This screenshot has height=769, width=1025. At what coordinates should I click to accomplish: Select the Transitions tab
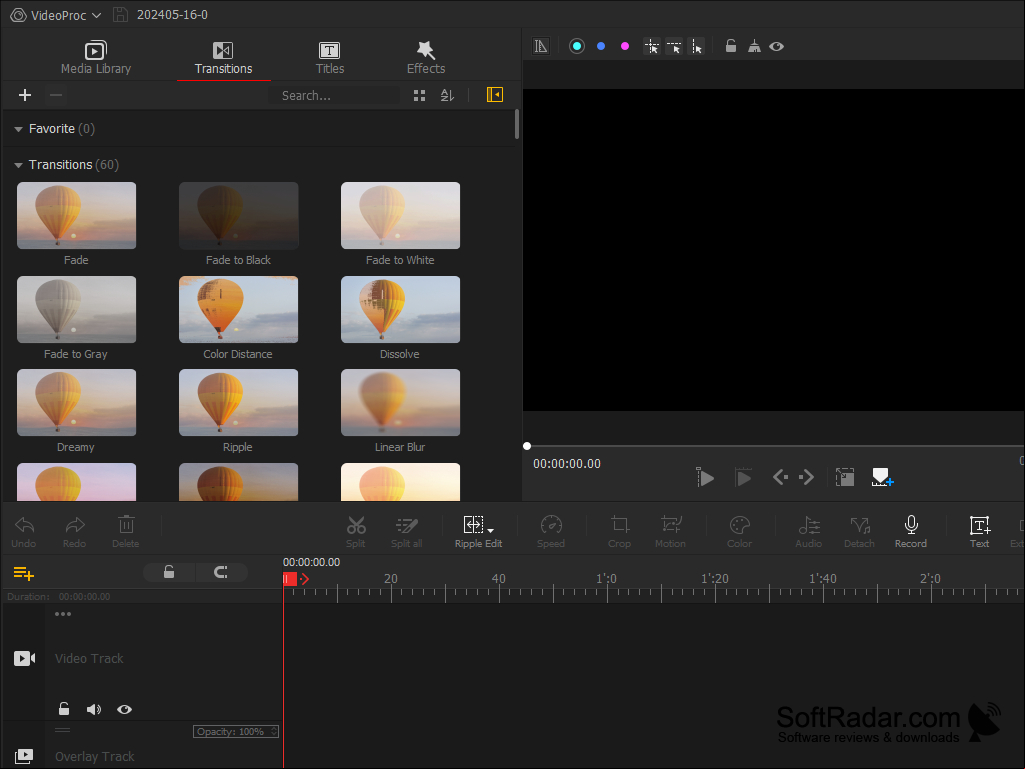pyautogui.click(x=224, y=58)
